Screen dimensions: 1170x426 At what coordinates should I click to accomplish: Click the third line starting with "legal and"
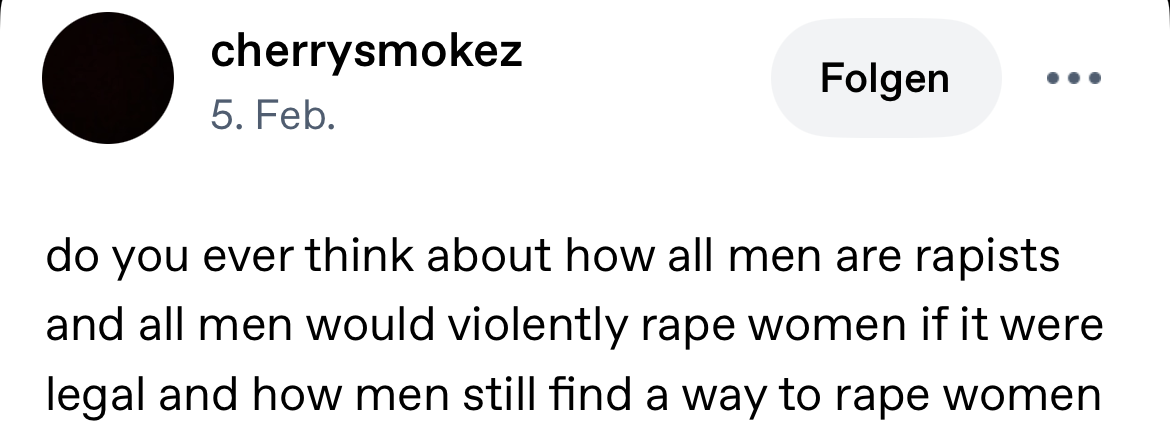(572, 395)
